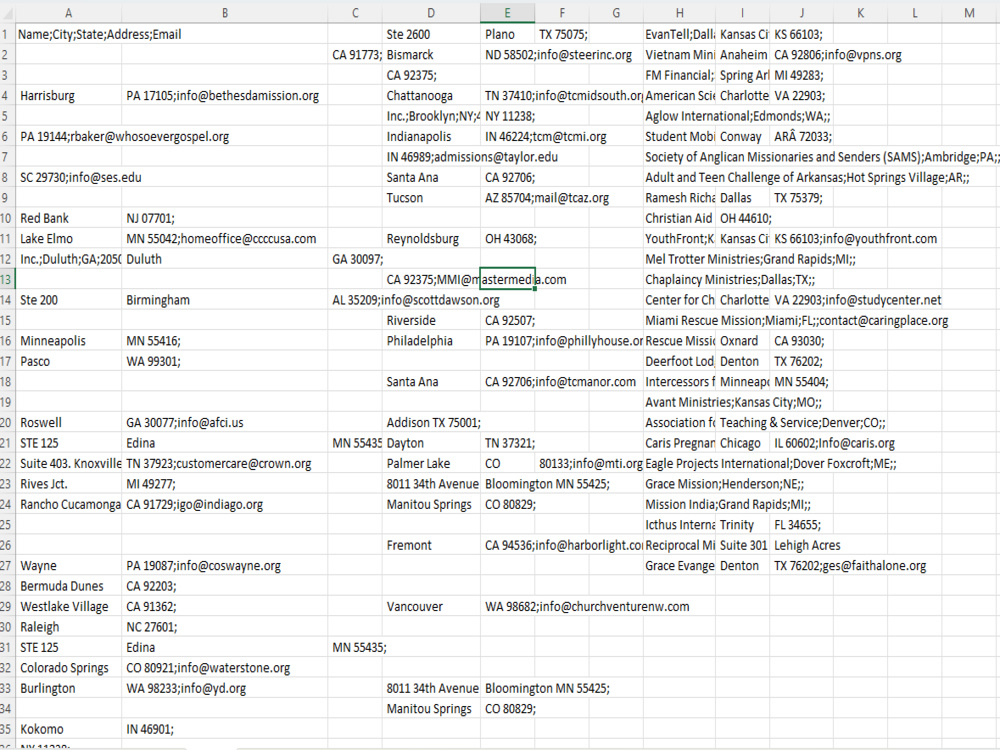Select column H header
This screenshot has height=750, width=1000.
point(680,13)
